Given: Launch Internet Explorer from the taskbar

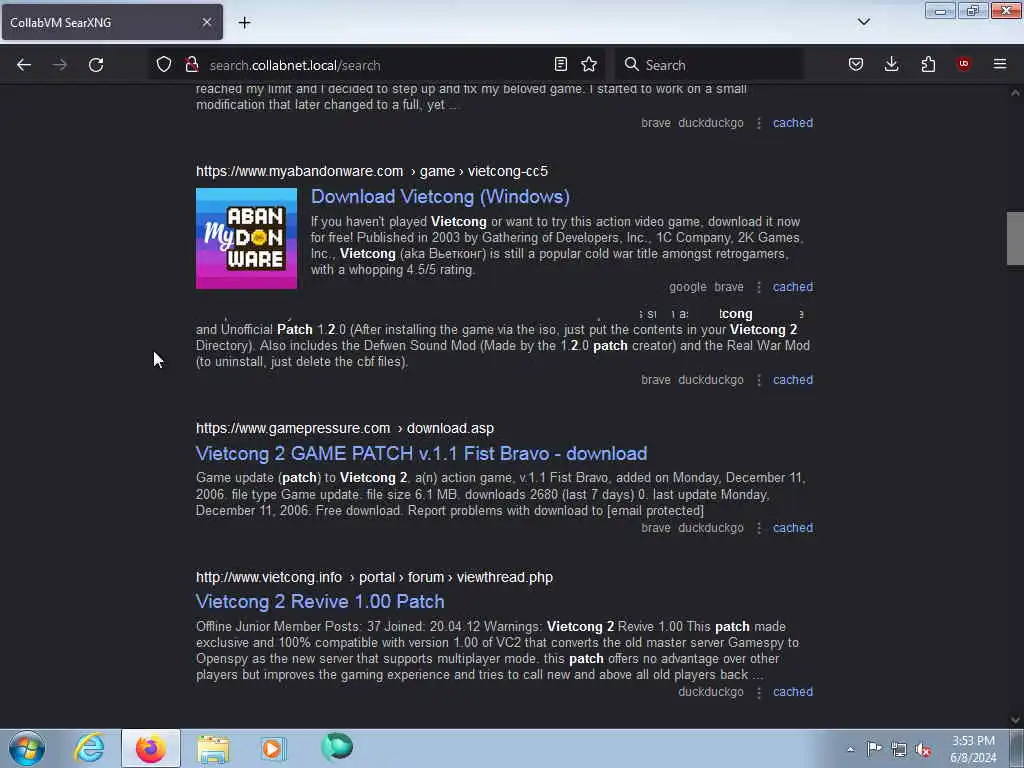Looking at the screenshot, I should click(x=89, y=748).
